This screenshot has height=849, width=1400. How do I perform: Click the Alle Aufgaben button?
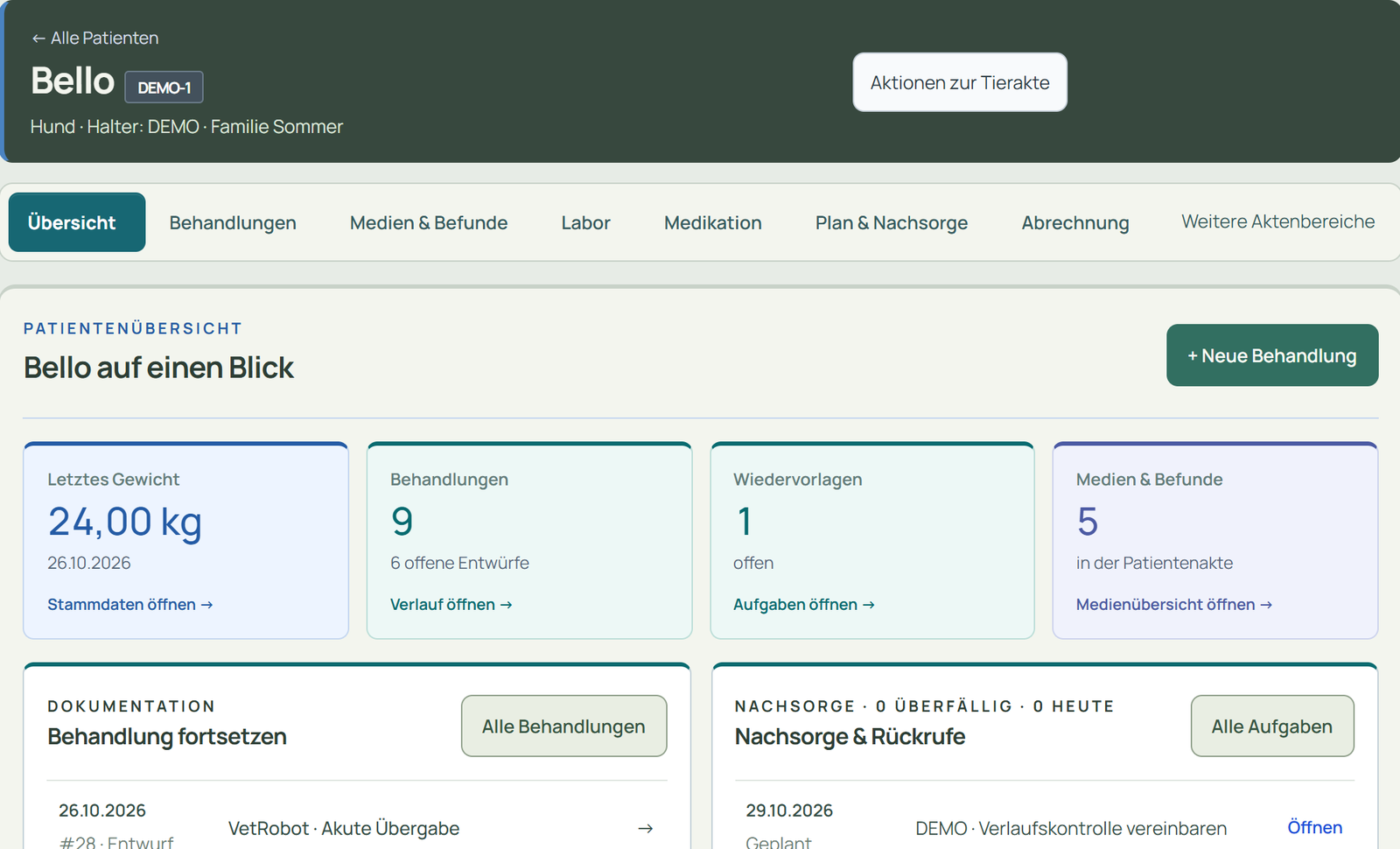pos(1272,726)
